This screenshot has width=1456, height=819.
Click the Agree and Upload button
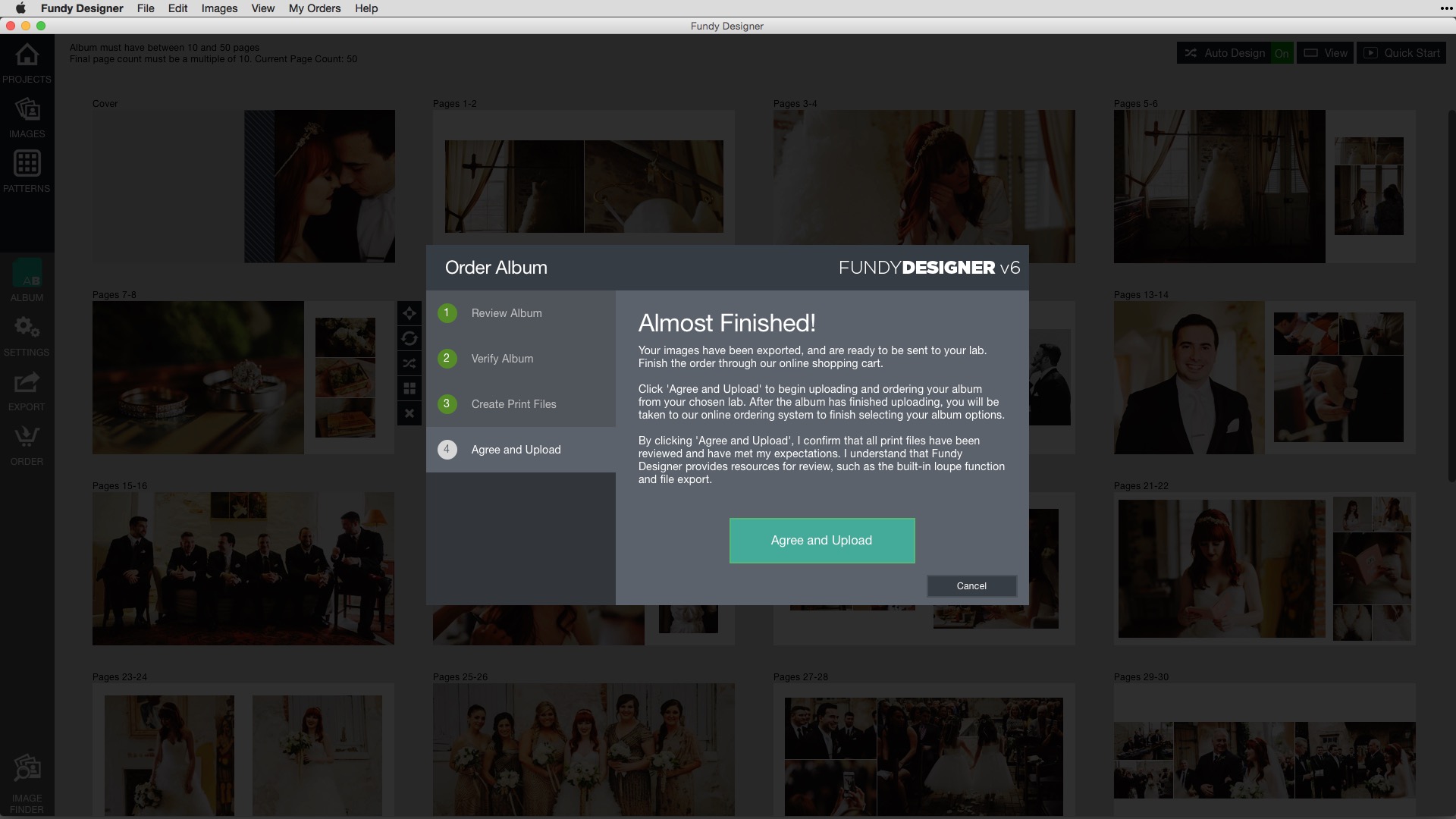pos(822,541)
